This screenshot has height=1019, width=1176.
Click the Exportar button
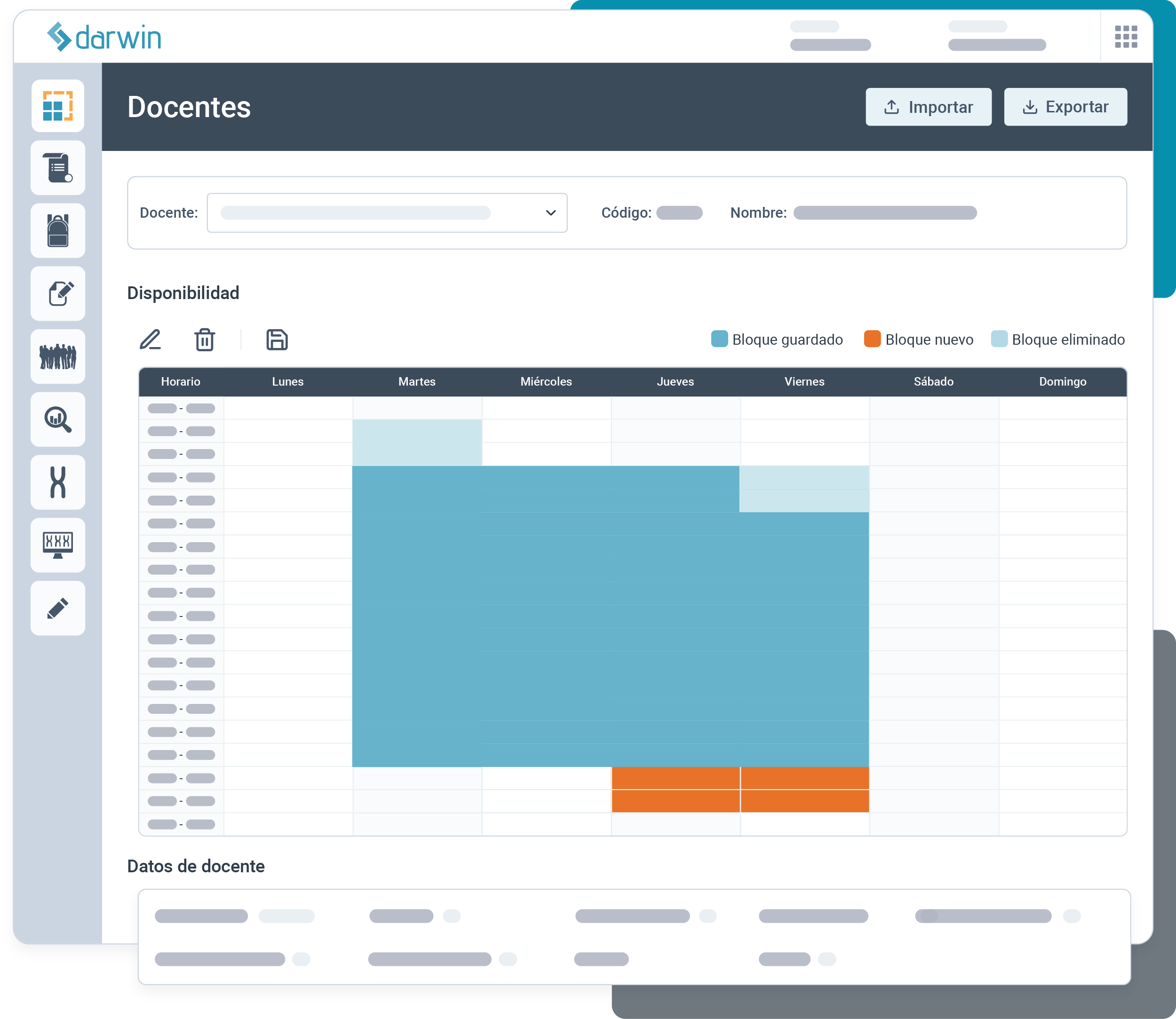[1065, 107]
